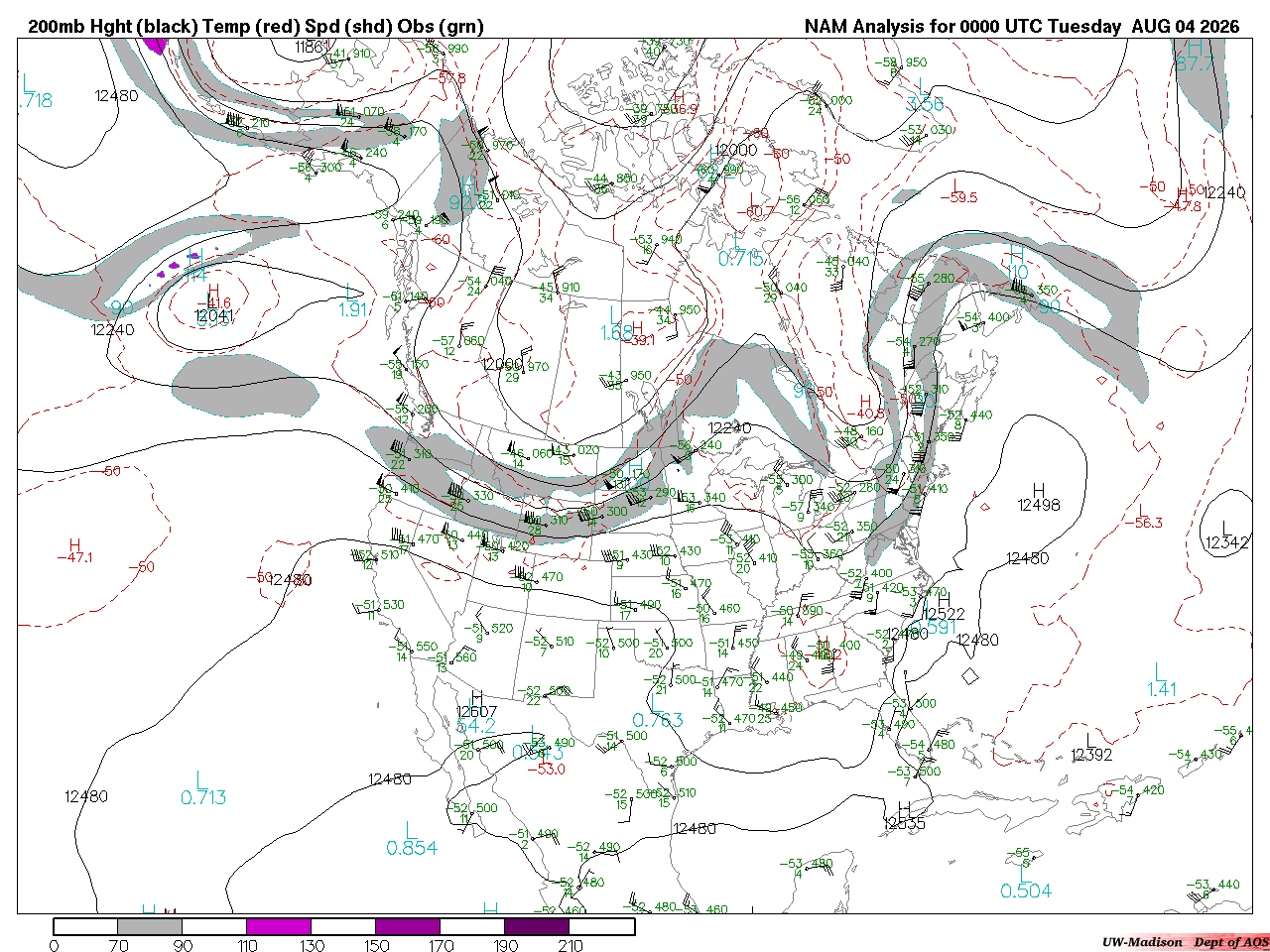1270x952 pixels.
Task: Click the cyan L marker labeled 0.504
Action: point(1025,874)
